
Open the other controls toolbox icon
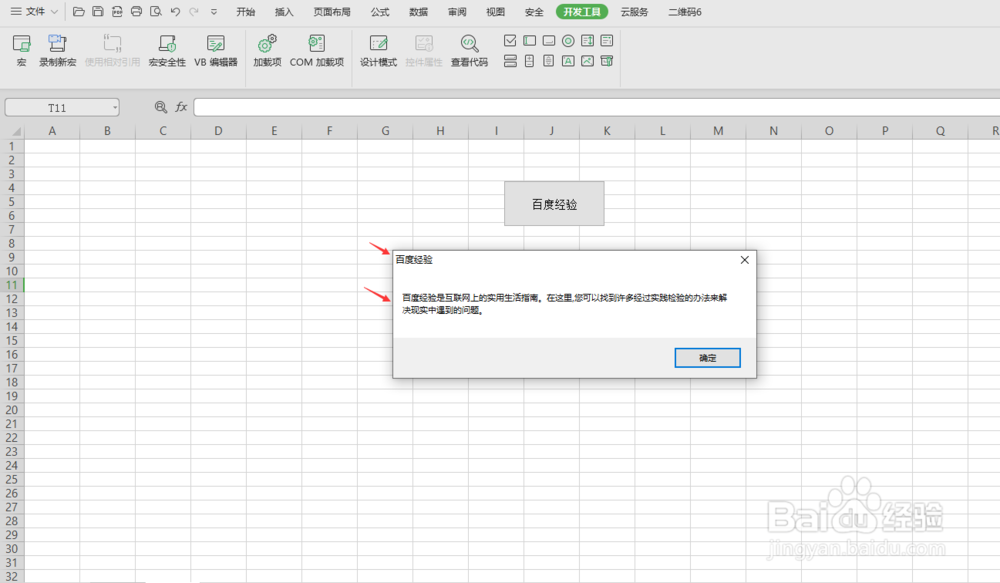point(607,61)
